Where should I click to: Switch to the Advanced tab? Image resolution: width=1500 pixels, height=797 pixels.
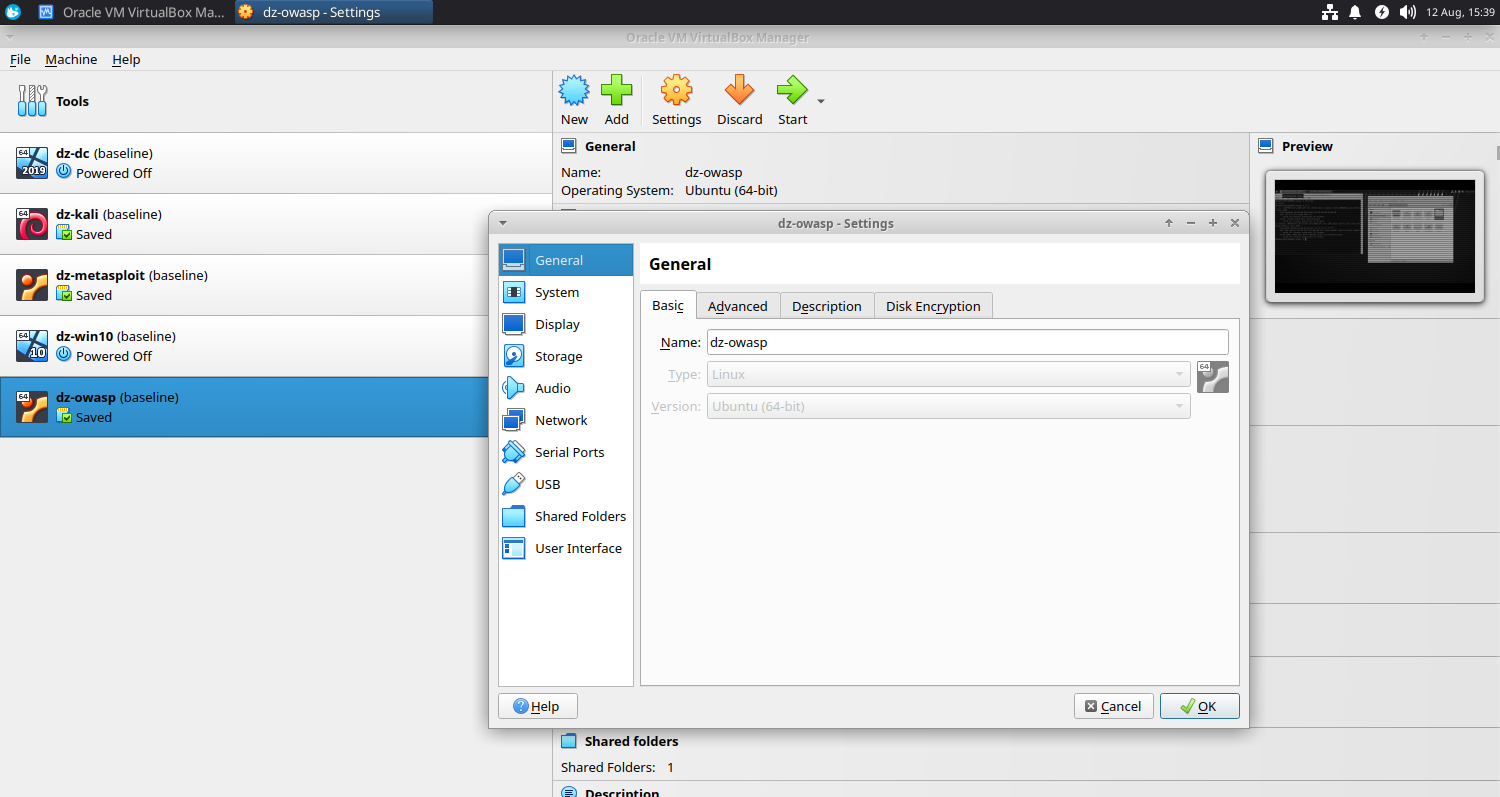pyautogui.click(x=738, y=306)
